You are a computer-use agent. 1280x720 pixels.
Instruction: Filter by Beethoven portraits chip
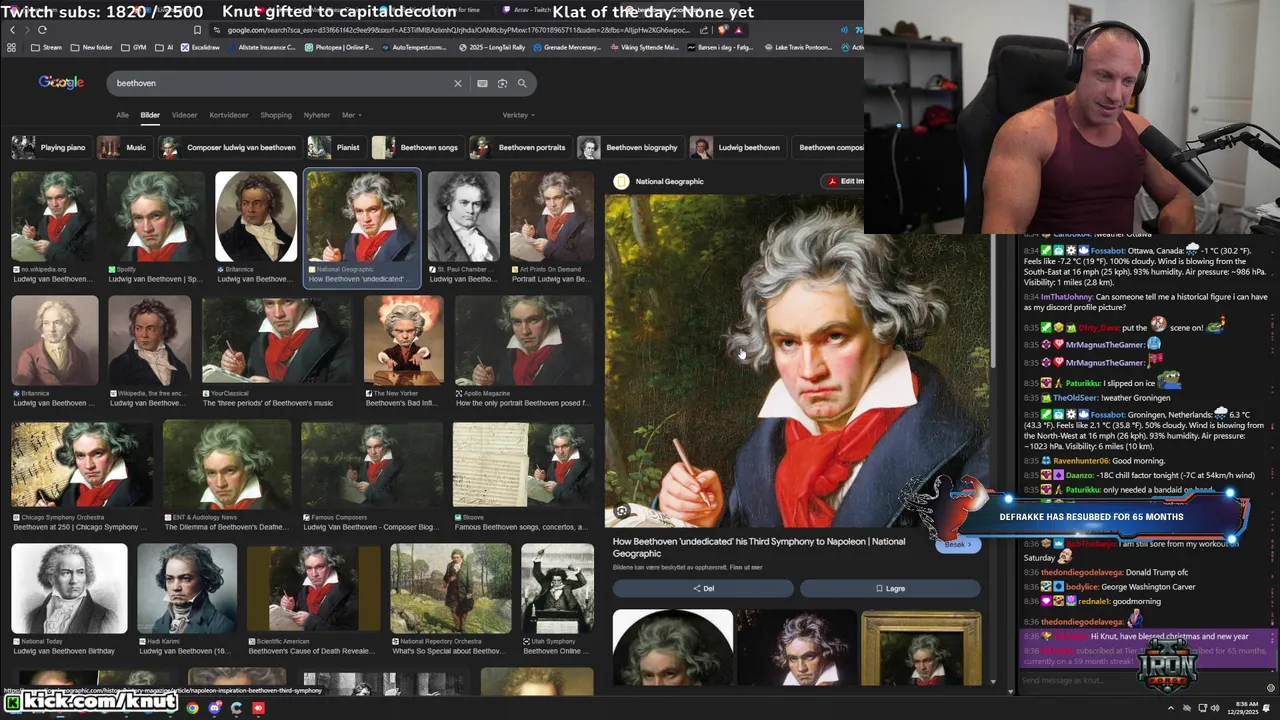tap(520, 147)
